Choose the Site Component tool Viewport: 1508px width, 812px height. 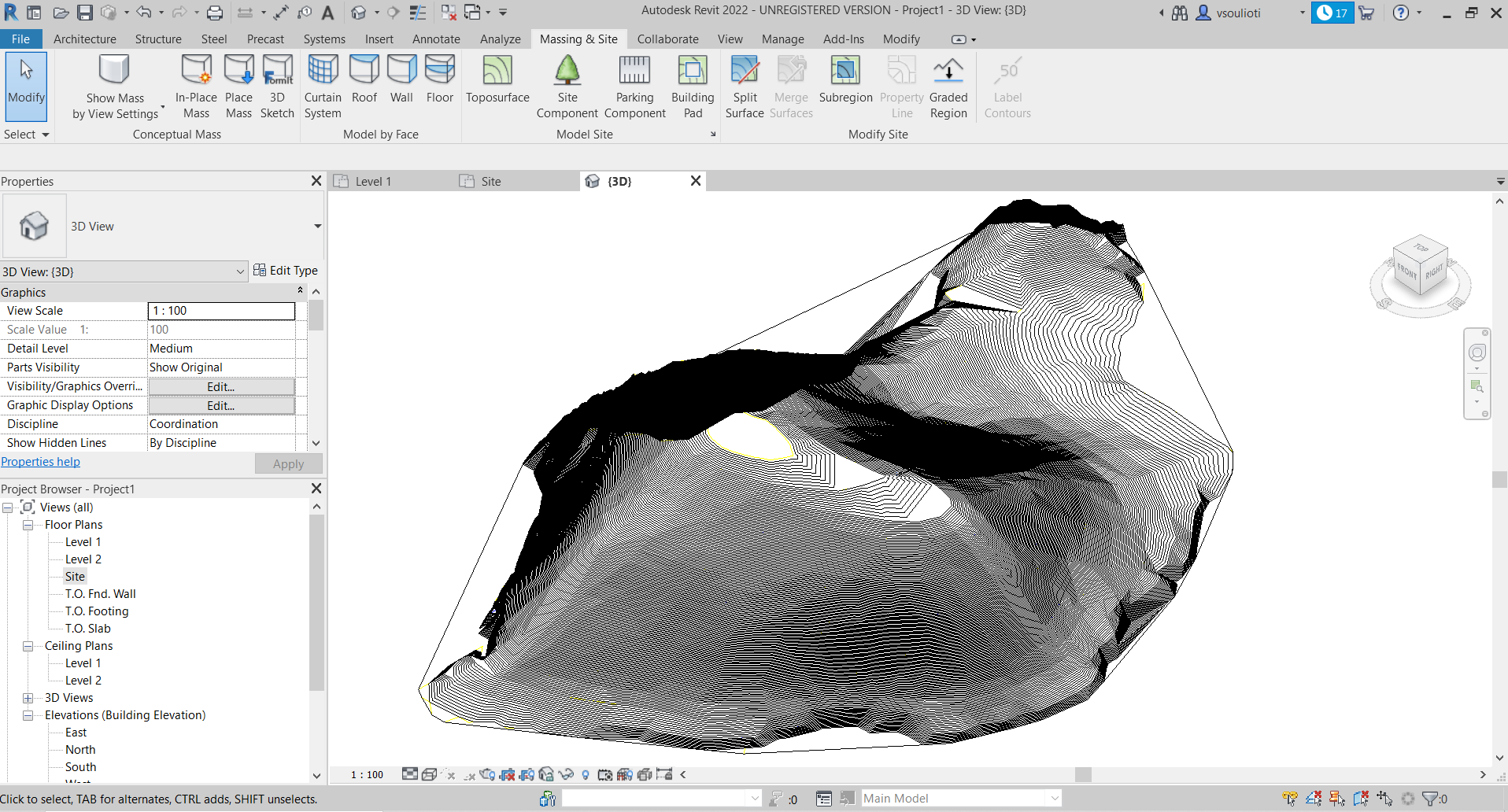[x=567, y=87]
